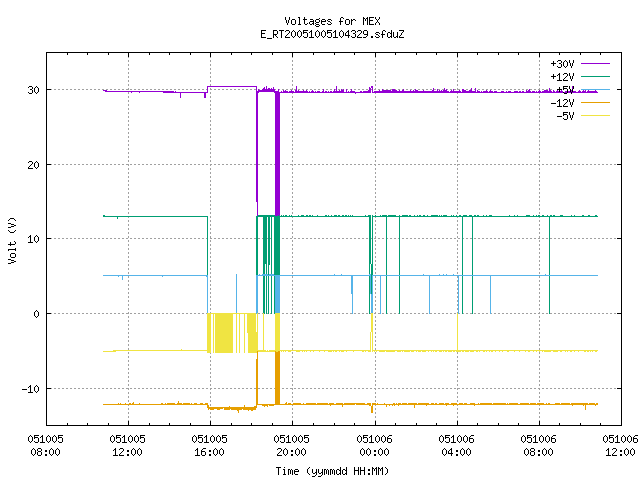Click the 'Time (yymmdd HH:MM)' x-axis label

pyautogui.click(x=332, y=471)
